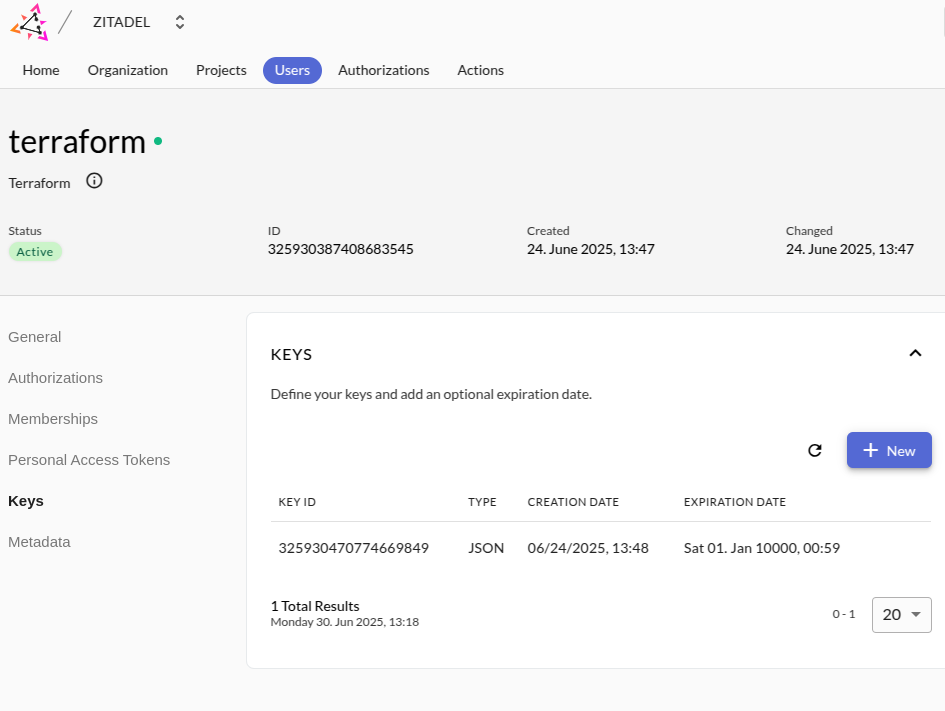Go to the Actions tab
Screen dimensions: 945x711
(480, 70)
